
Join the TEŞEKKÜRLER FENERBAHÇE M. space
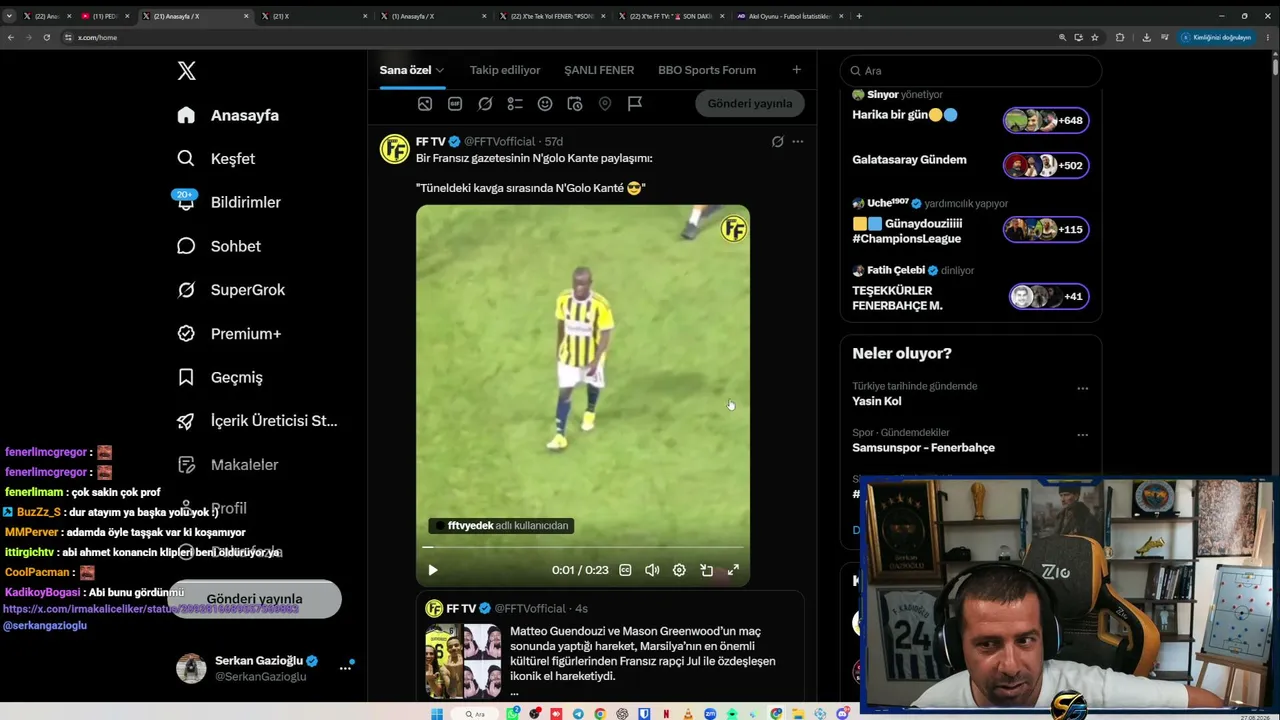coord(1049,297)
